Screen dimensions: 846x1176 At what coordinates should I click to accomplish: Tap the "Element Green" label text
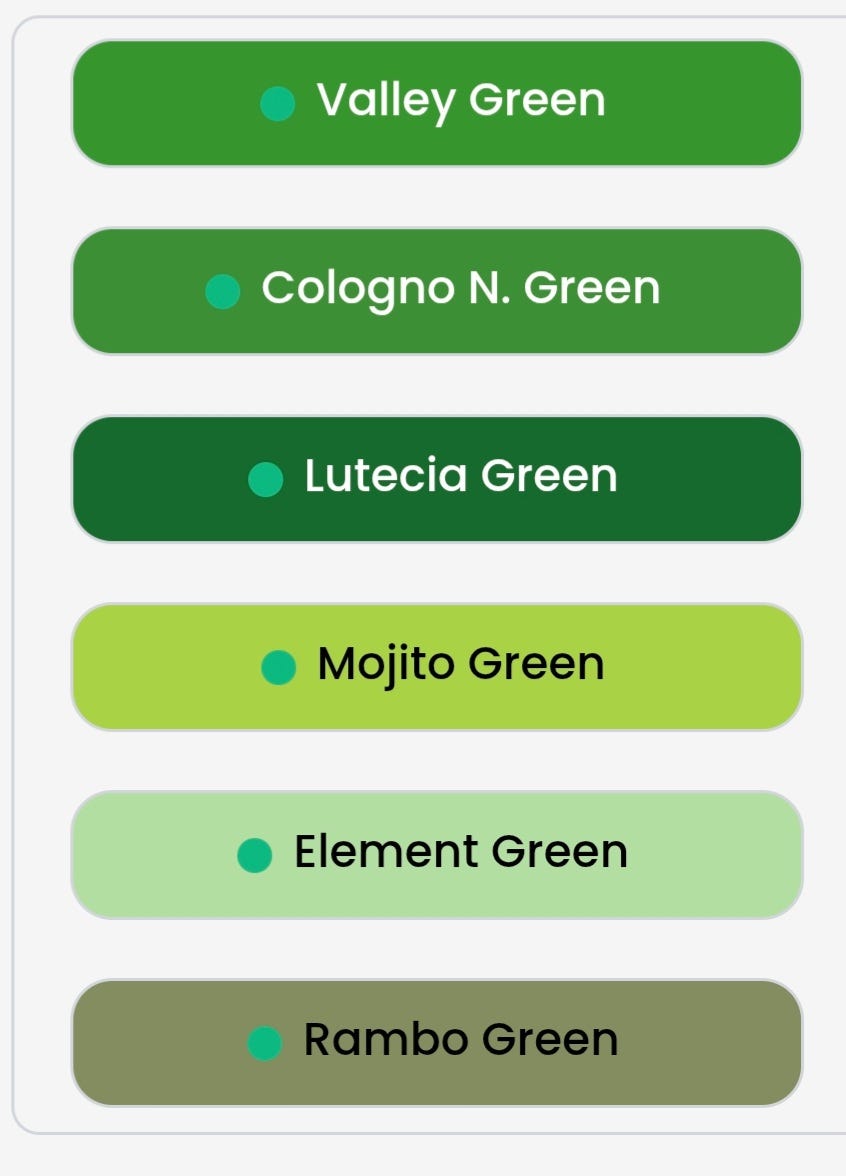(x=461, y=852)
